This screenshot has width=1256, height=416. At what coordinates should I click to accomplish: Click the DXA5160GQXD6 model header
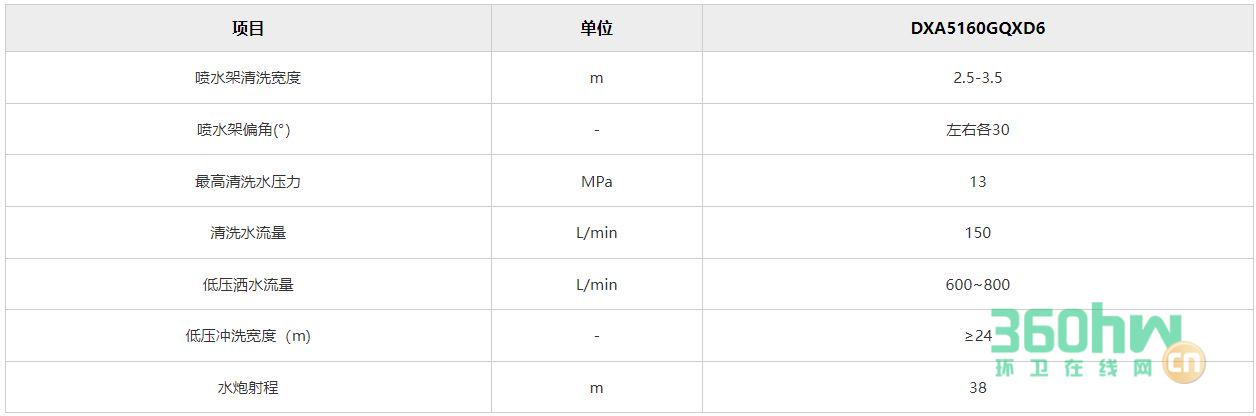pyautogui.click(x=977, y=28)
